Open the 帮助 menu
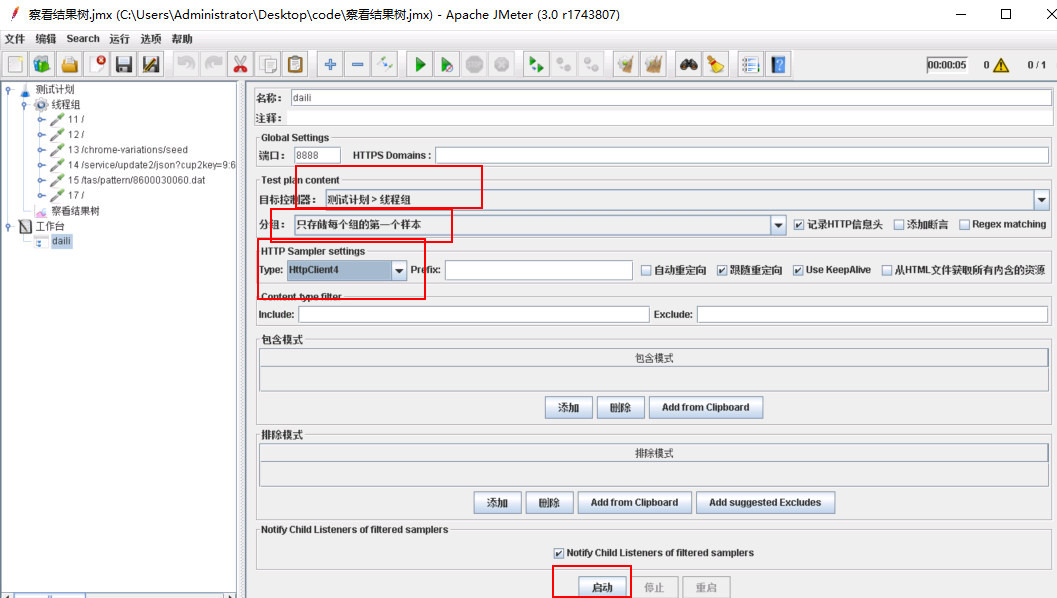The height and width of the screenshot is (598, 1057). 181,39
